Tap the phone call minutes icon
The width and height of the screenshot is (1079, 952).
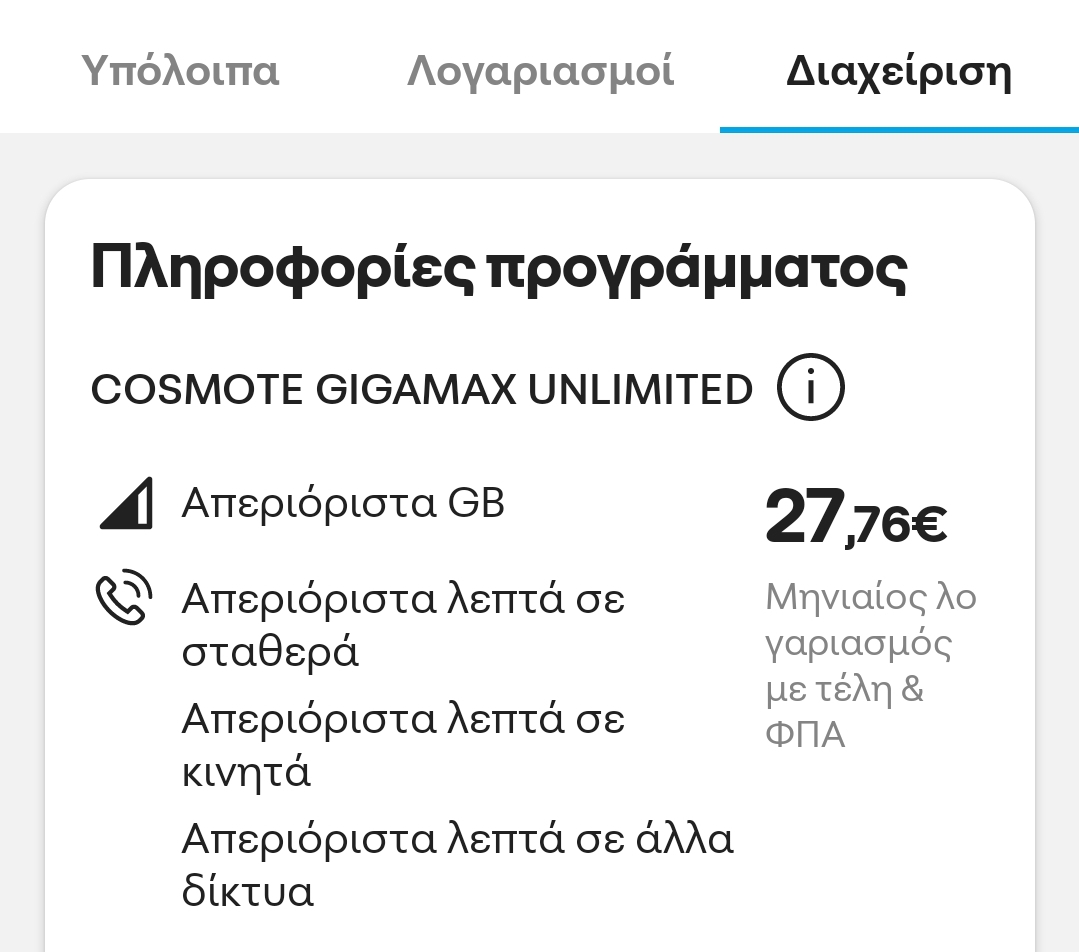tap(124, 598)
